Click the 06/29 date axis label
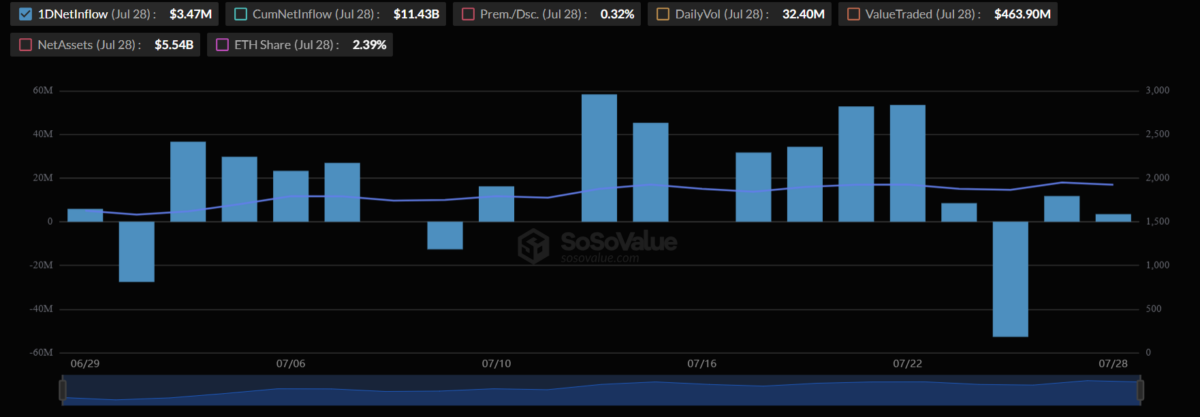Viewport: 1200px width, 417px height. [85, 363]
